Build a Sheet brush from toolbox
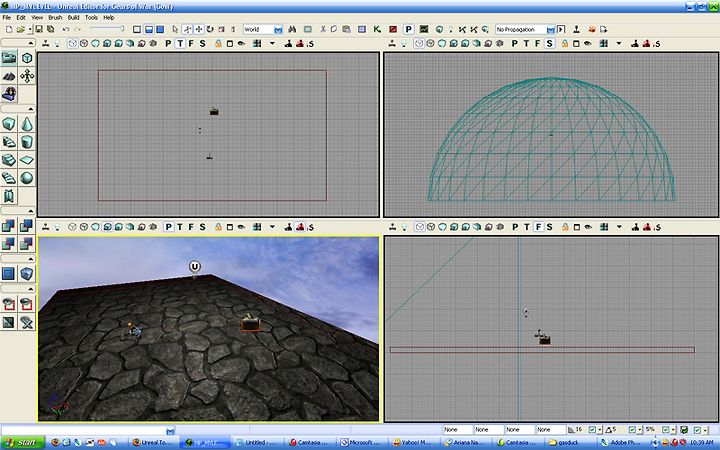This screenshot has width=720, height=450. pos(27,160)
